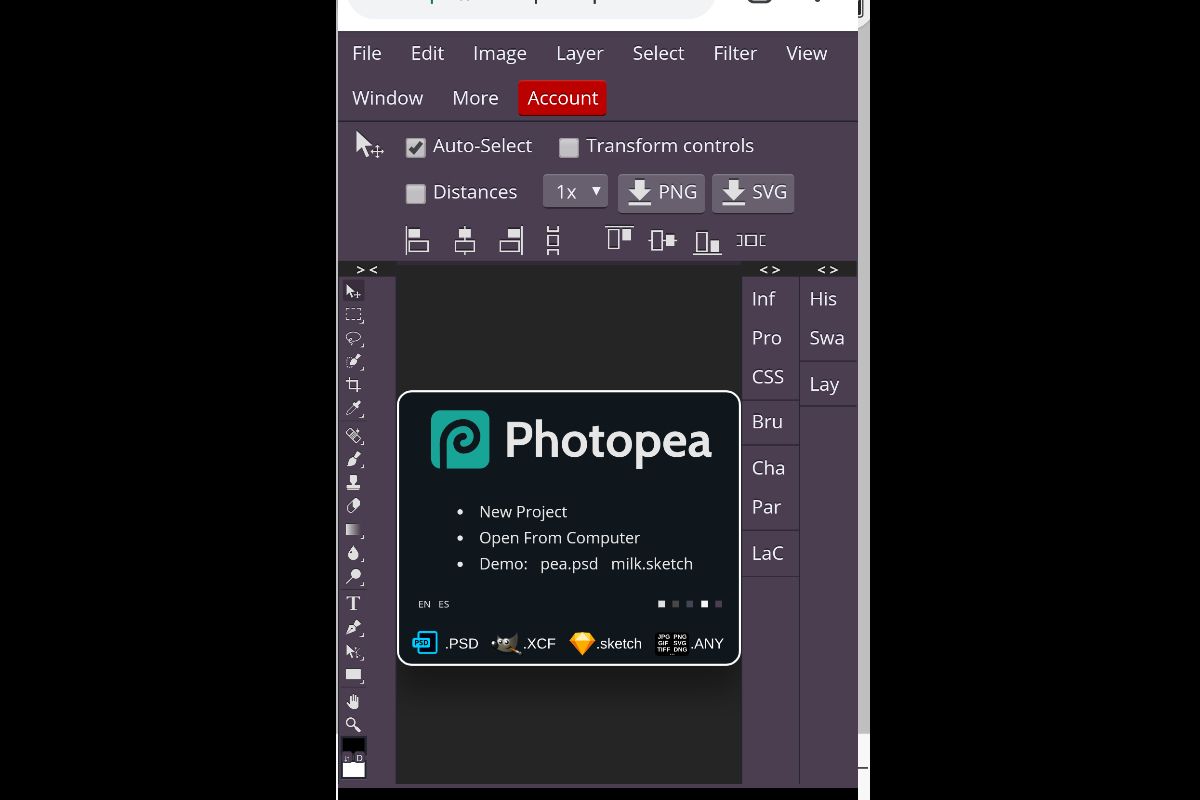Select the Clone Stamp tool

pyautogui.click(x=353, y=482)
